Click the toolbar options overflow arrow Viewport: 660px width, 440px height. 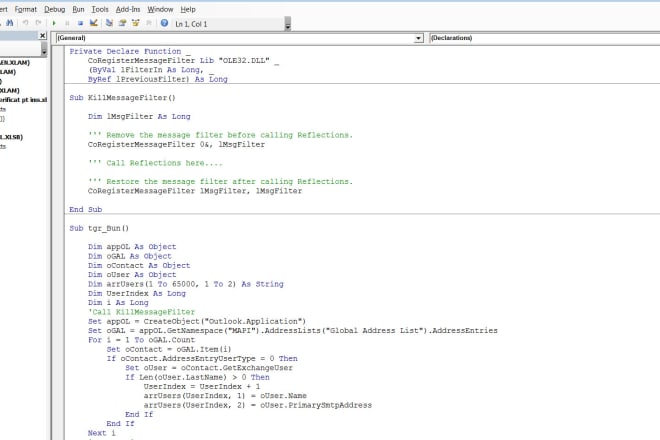point(288,24)
